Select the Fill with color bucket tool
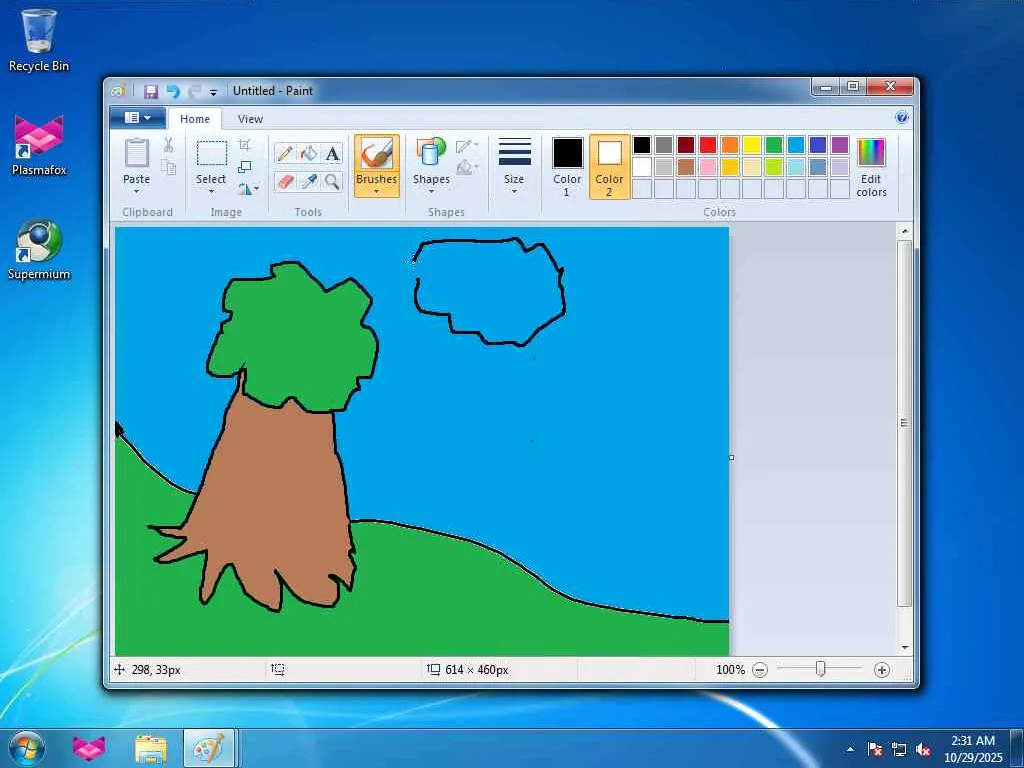The image size is (1024, 768). [309, 153]
